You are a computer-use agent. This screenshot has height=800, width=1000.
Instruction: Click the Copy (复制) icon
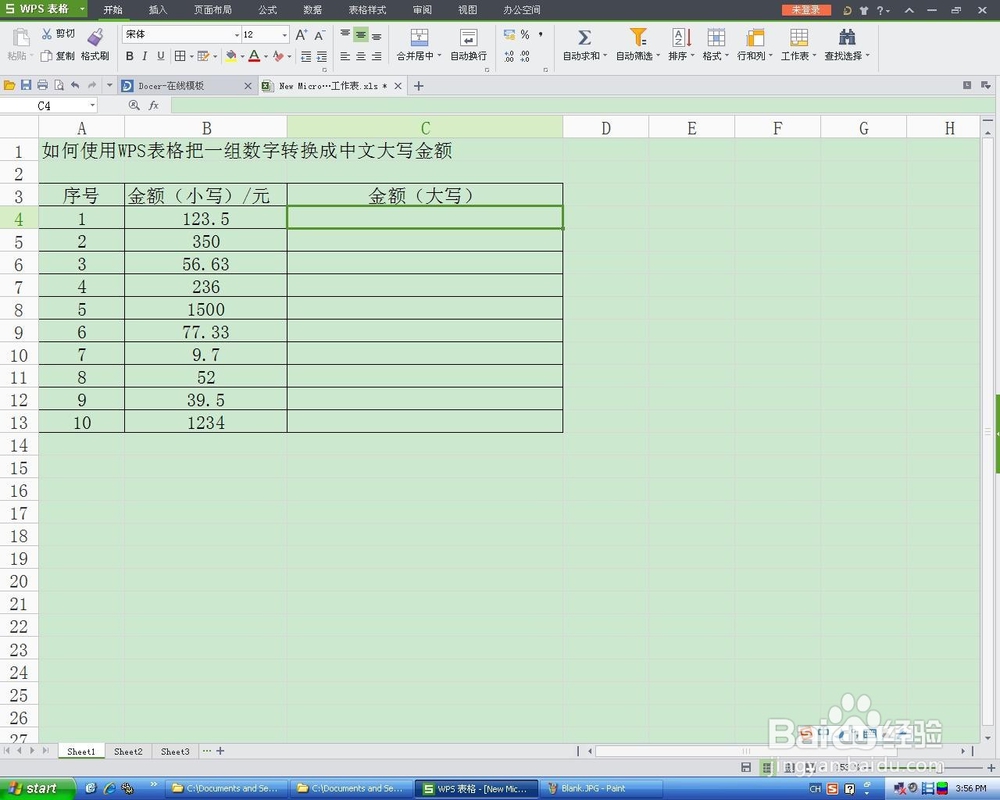click(x=46, y=55)
